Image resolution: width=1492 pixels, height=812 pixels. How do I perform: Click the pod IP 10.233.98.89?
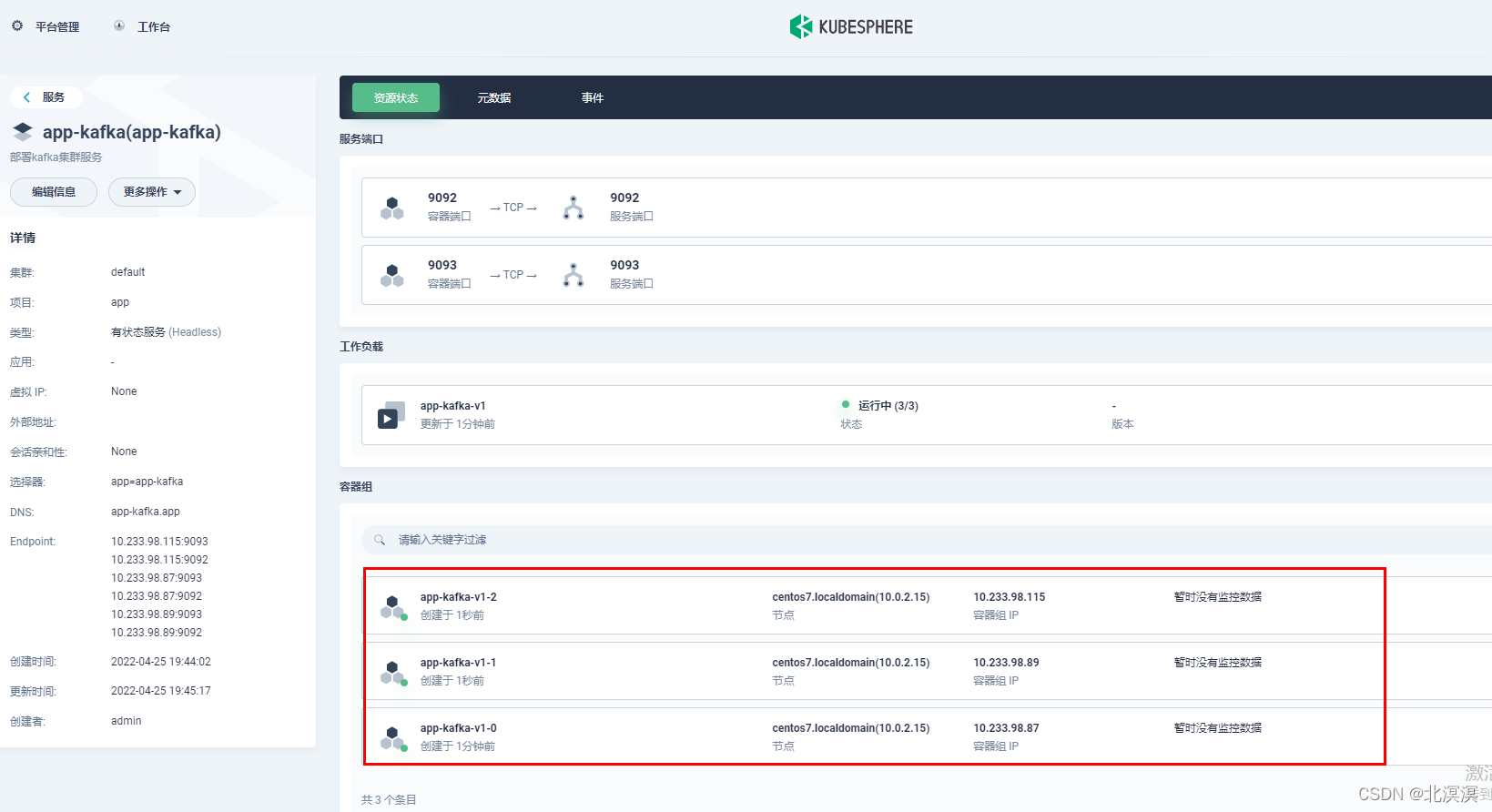(x=1007, y=663)
